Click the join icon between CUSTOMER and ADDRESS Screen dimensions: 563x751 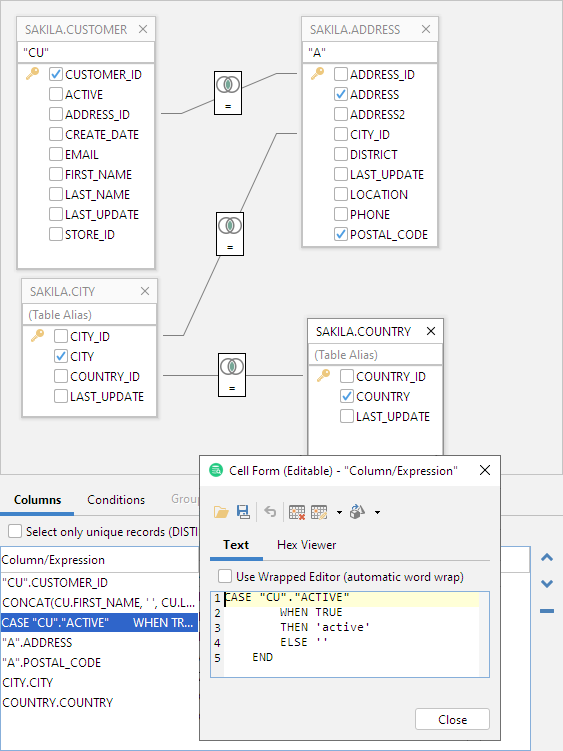pos(228,93)
